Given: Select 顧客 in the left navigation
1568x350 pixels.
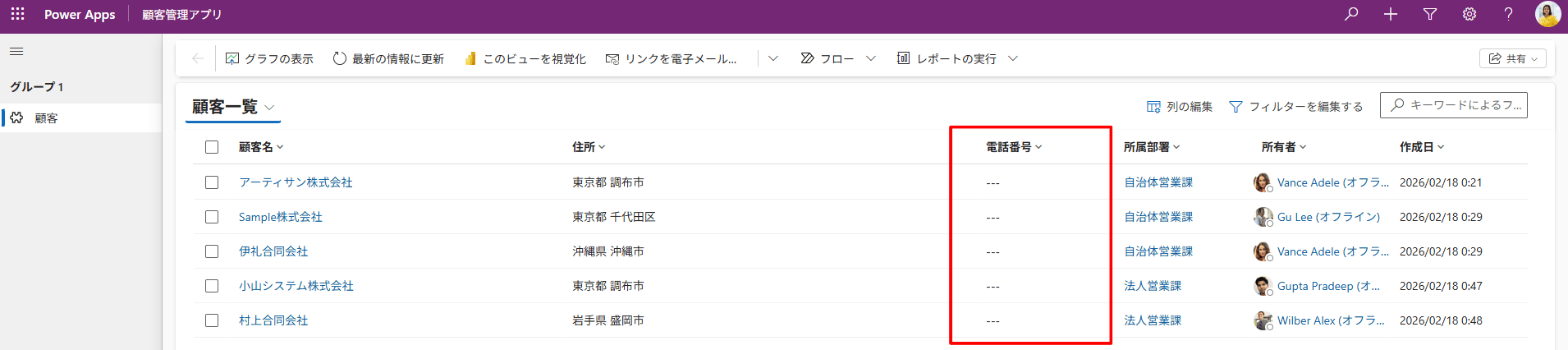Looking at the screenshot, I should [47, 118].
